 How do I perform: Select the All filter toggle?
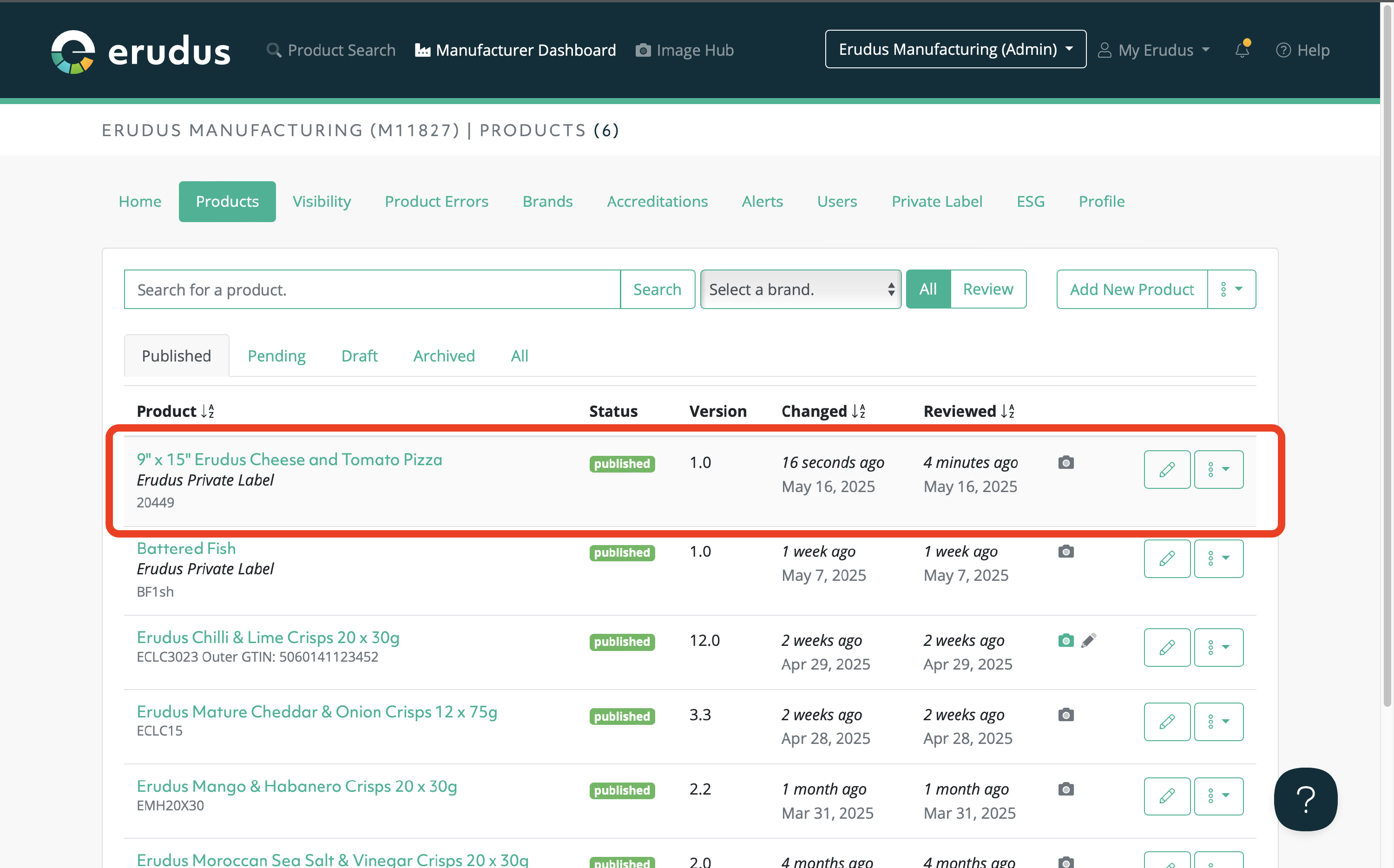point(928,289)
